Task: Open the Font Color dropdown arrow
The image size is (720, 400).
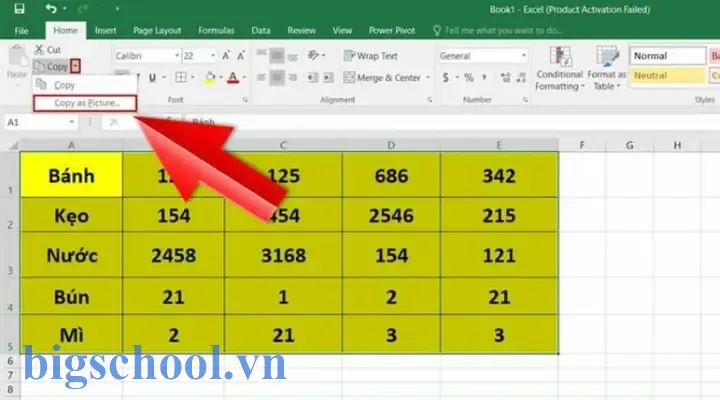Action: [245, 78]
